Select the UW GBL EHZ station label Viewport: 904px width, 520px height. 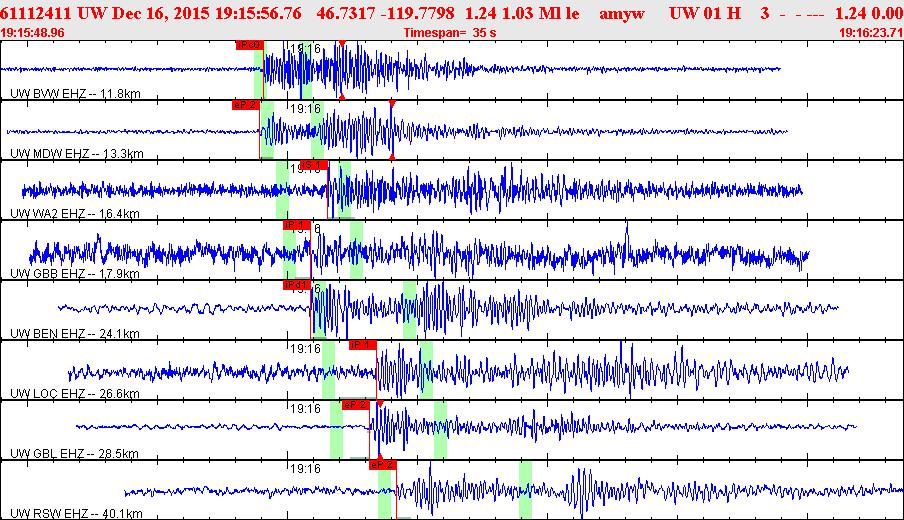click(75, 454)
